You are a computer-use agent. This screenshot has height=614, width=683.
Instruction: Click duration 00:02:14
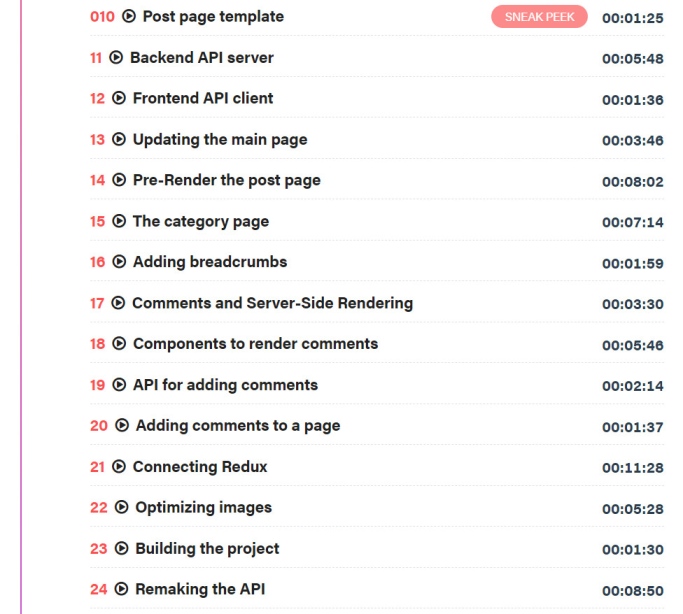pyautogui.click(x=633, y=386)
